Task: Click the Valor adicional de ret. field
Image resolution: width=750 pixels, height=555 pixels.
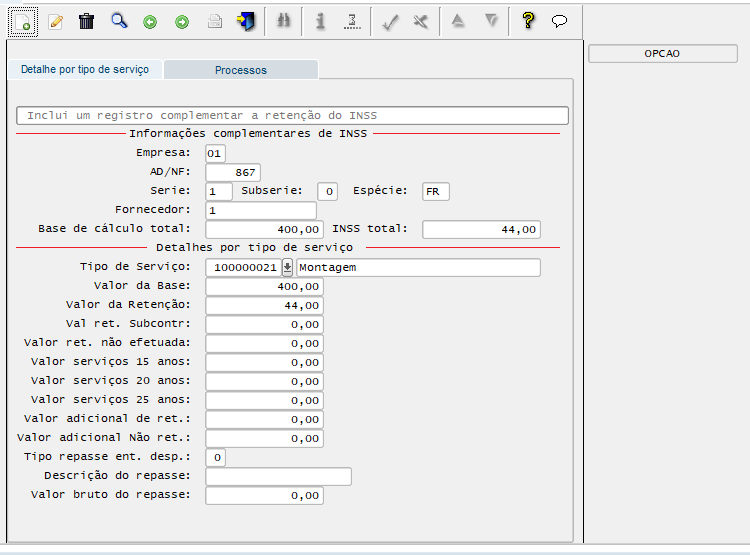Action: [x=265, y=419]
